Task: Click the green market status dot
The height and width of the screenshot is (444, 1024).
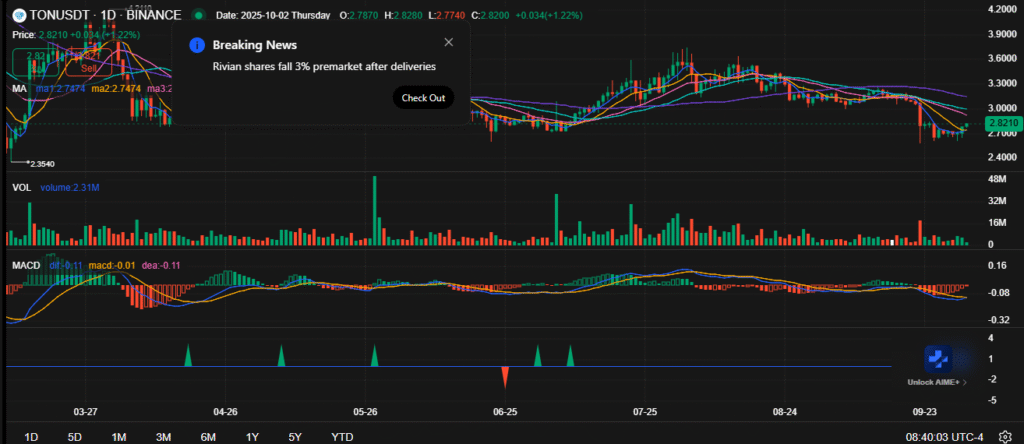Action: (198, 14)
